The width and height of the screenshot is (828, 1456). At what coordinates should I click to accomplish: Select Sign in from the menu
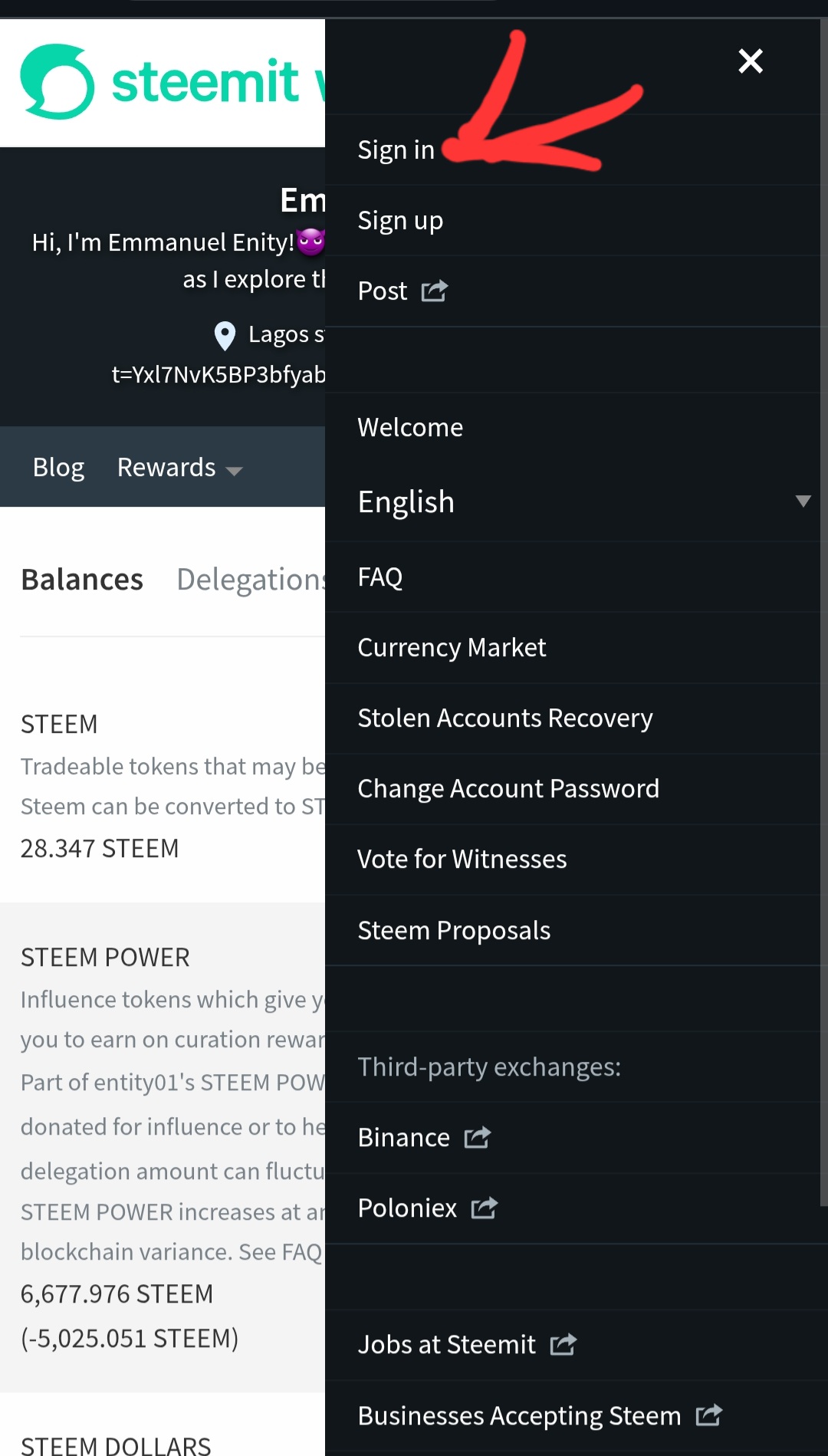coord(396,150)
